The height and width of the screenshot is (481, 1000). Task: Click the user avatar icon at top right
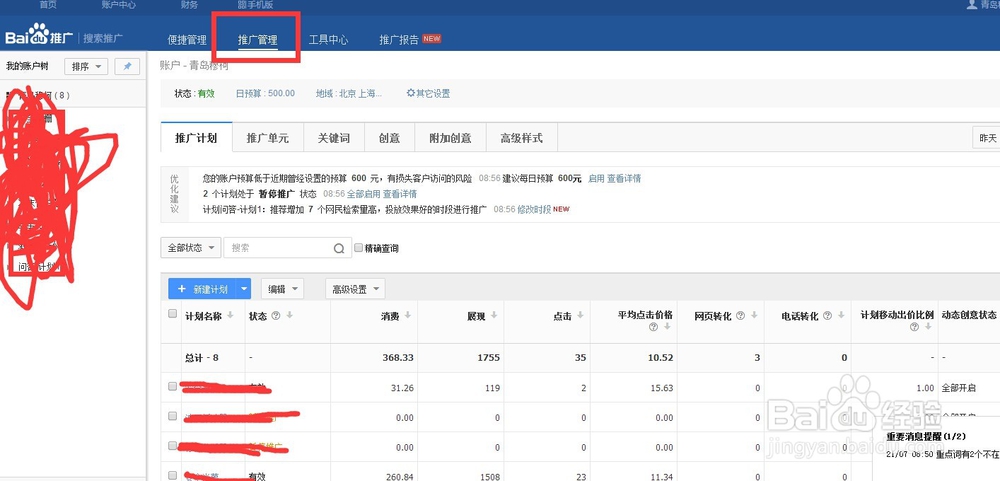pos(972,4)
